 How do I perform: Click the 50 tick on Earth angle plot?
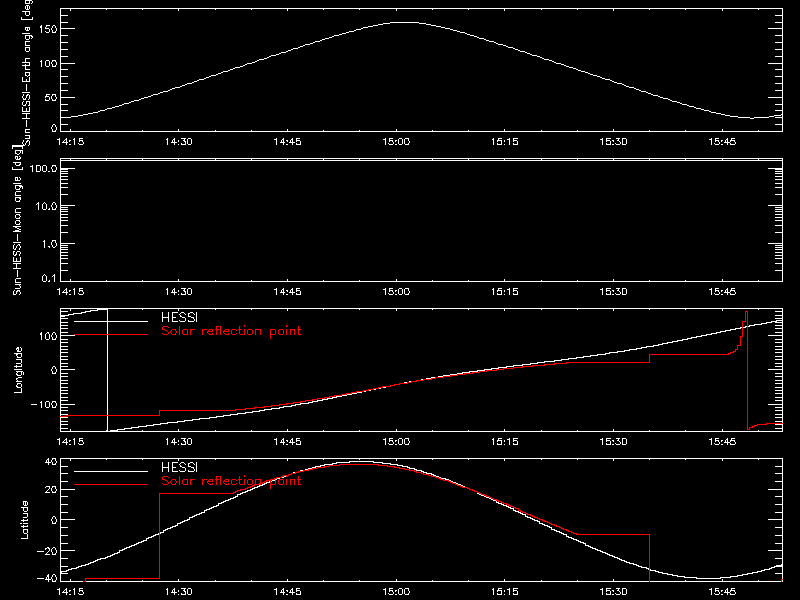pos(51,97)
